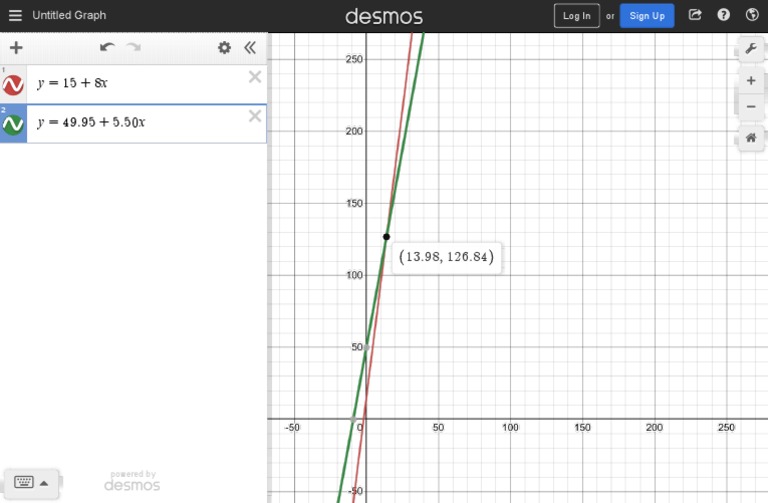
Task: Click the gray x-intercept point on the green line
Action: (353, 419)
